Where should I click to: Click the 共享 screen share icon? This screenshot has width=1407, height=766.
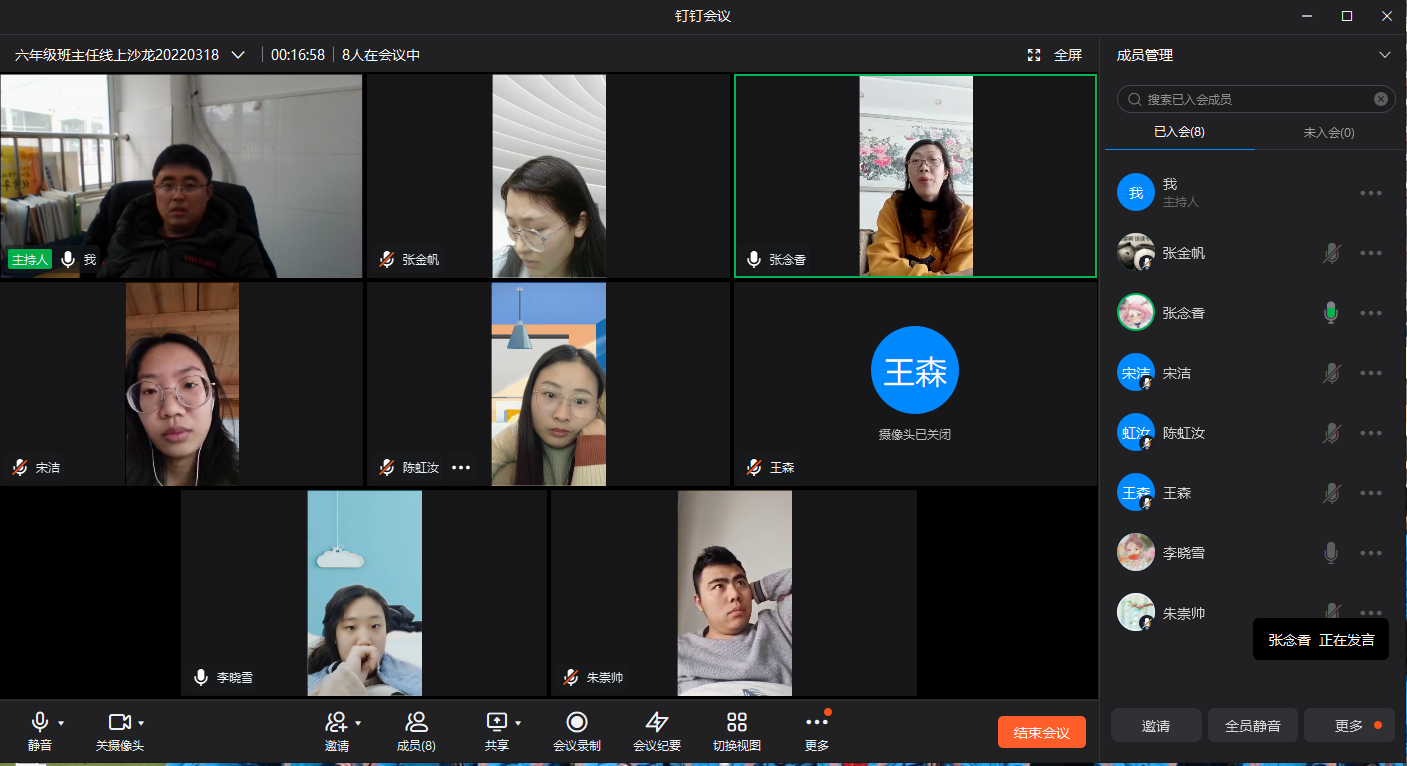pos(496,722)
